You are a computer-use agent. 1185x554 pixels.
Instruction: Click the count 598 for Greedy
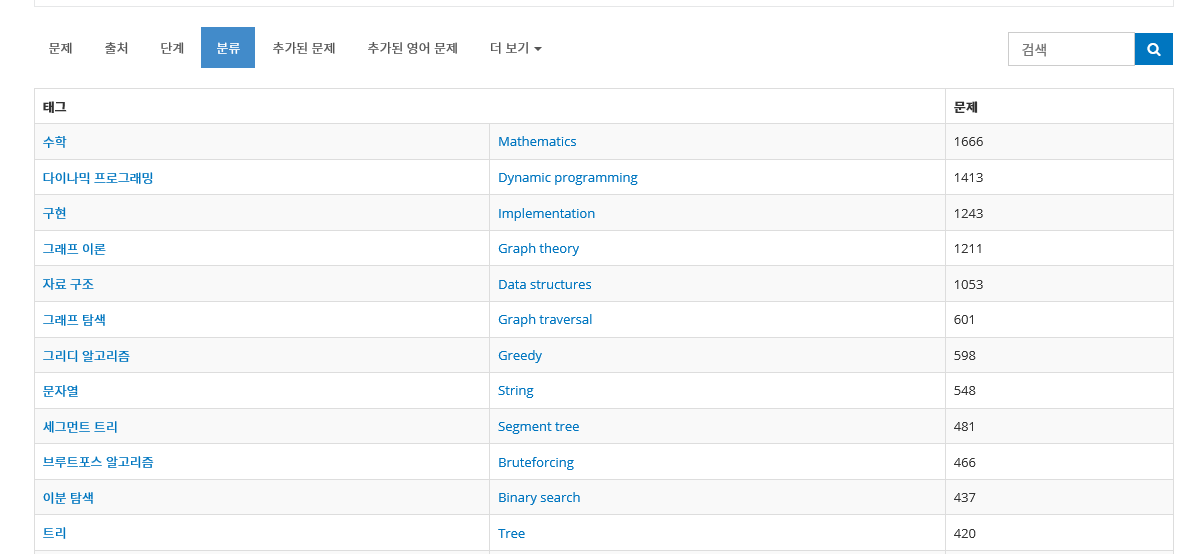964,355
